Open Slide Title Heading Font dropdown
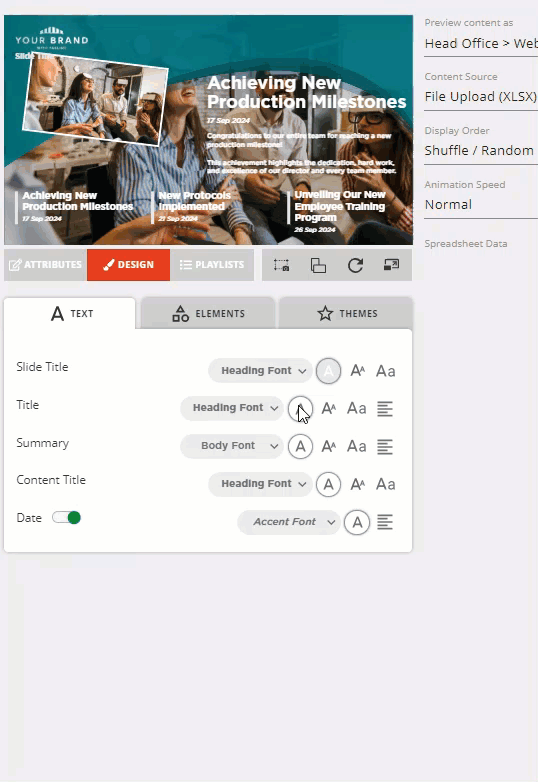538x782 pixels. coord(260,371)
